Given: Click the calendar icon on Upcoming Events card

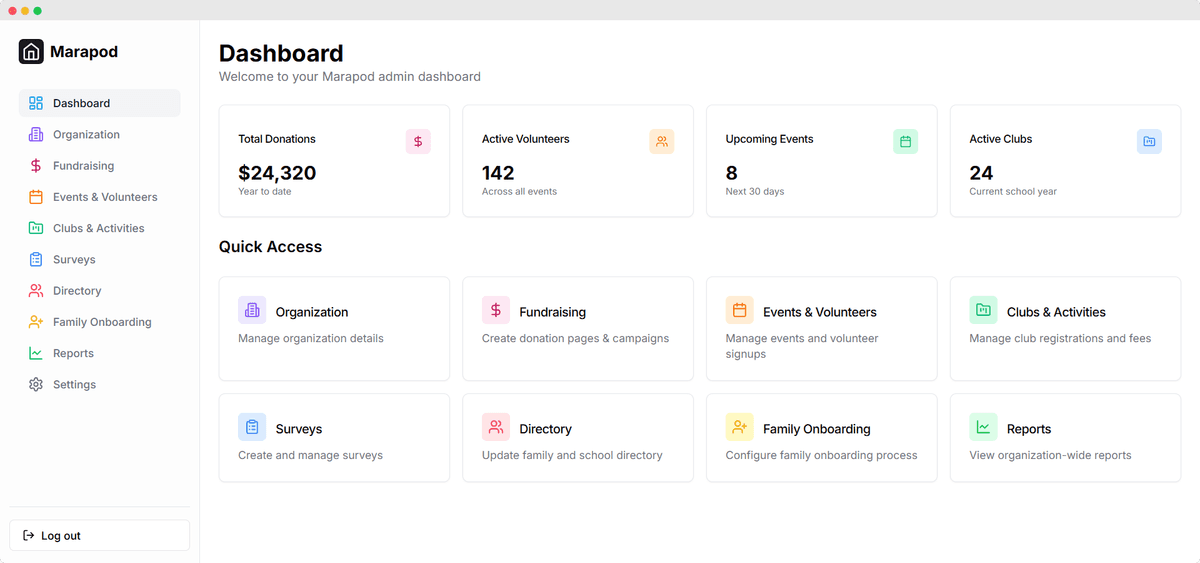Looking at the screenshot, I should pos(905,142).
